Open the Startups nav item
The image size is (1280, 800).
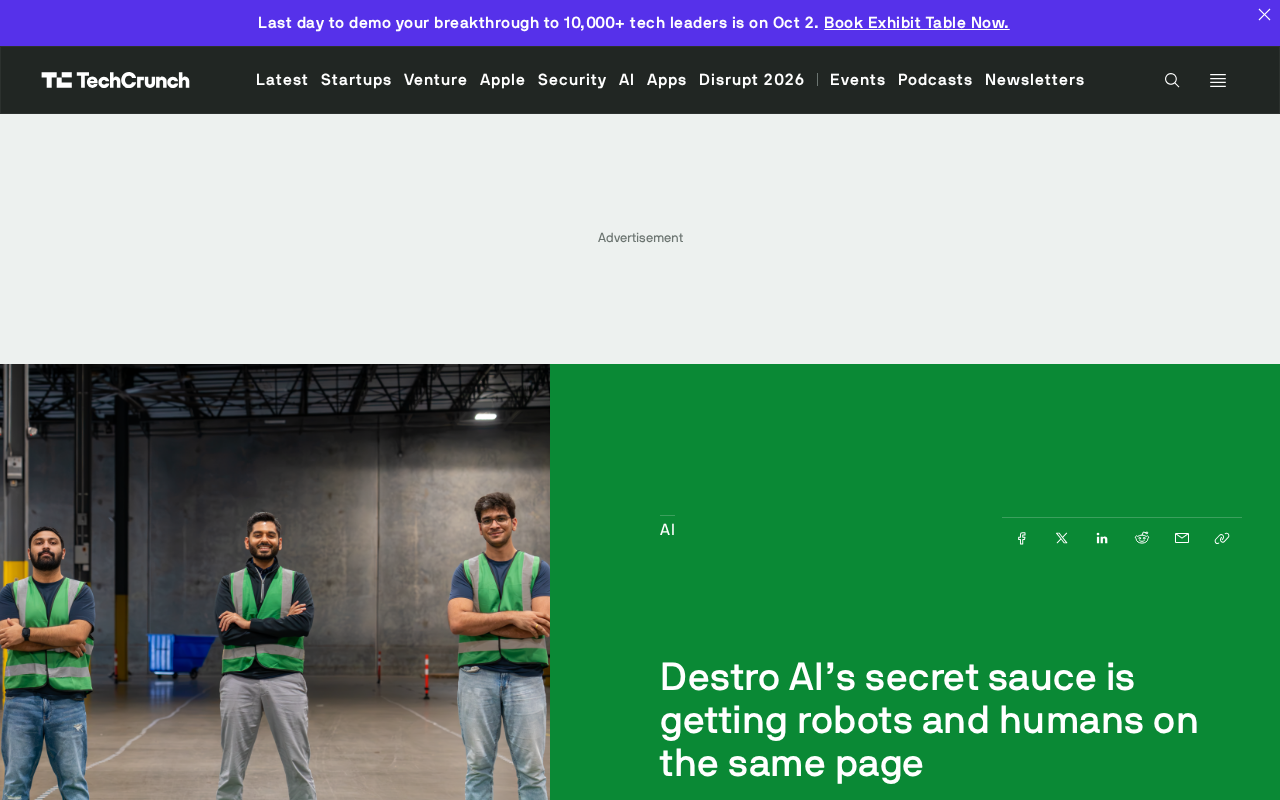point(356,80)
